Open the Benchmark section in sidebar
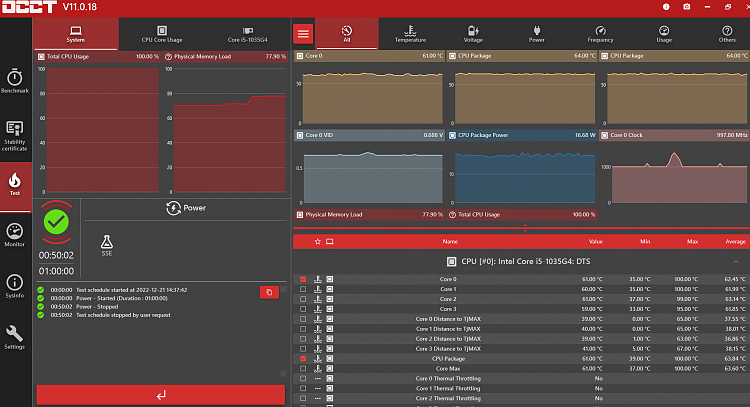The width and height of the screenshot is (750, 407). [x=15, y=81]
